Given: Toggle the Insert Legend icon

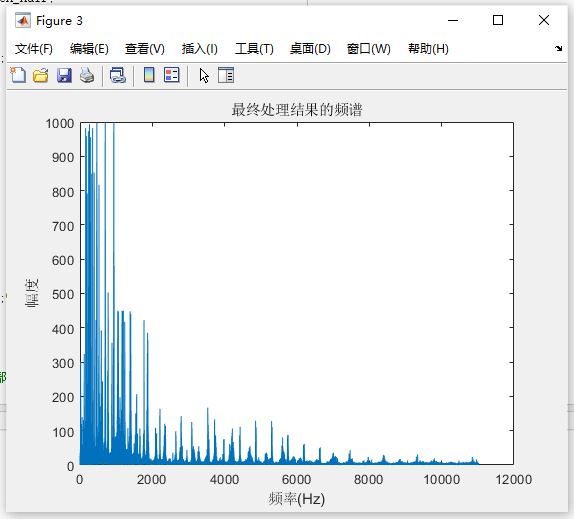Looking at the screenshot, I should click(x=172, y=75).
